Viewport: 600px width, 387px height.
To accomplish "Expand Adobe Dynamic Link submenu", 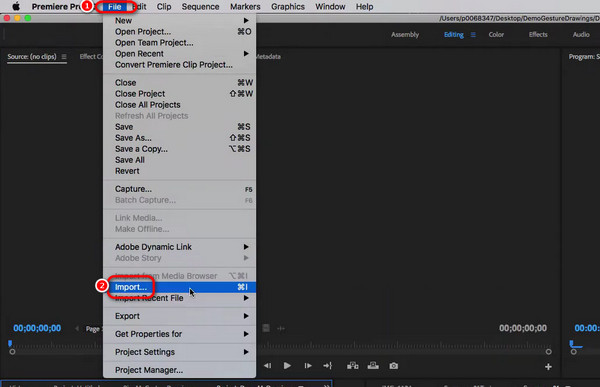I will (179, 247).
